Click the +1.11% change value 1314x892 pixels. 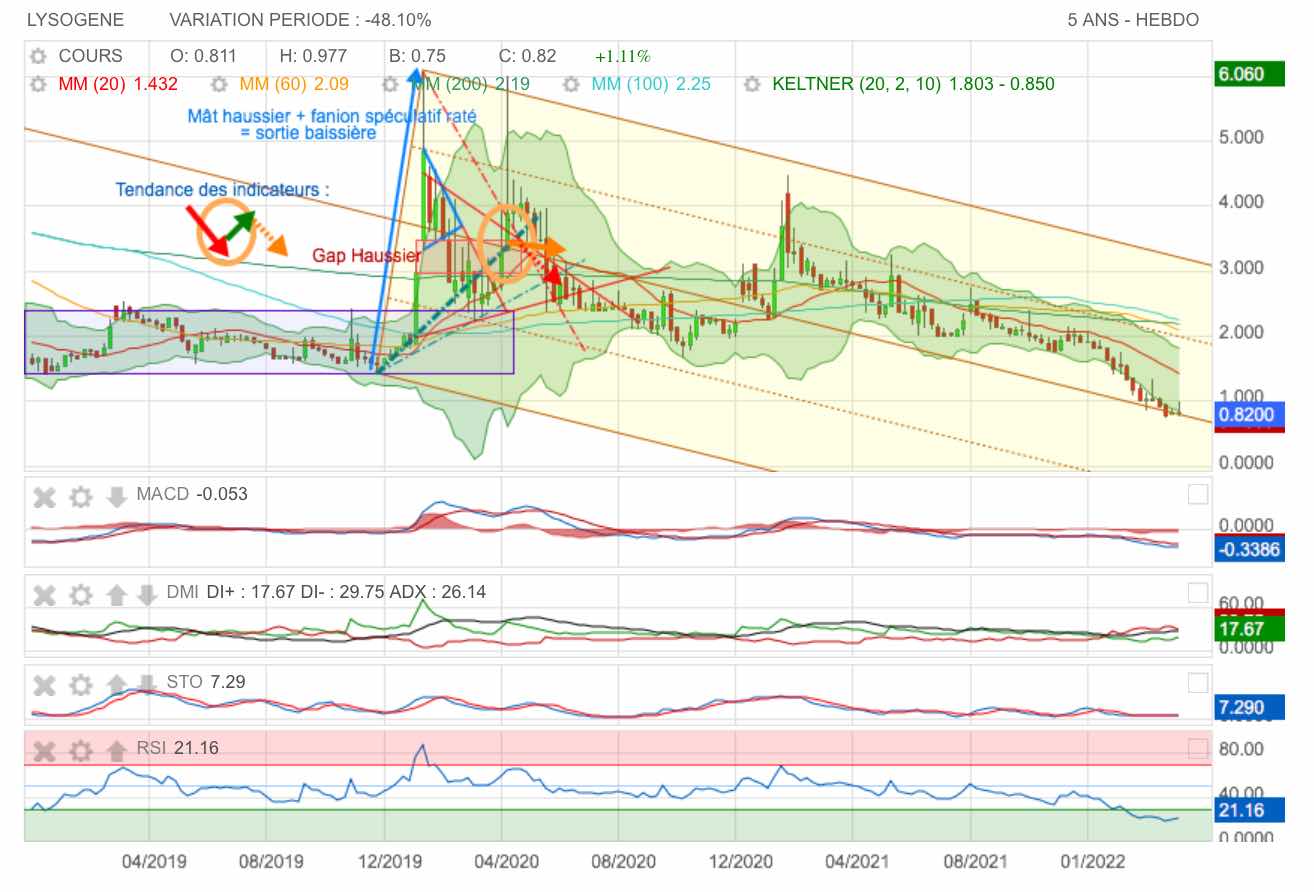point(622,56)
